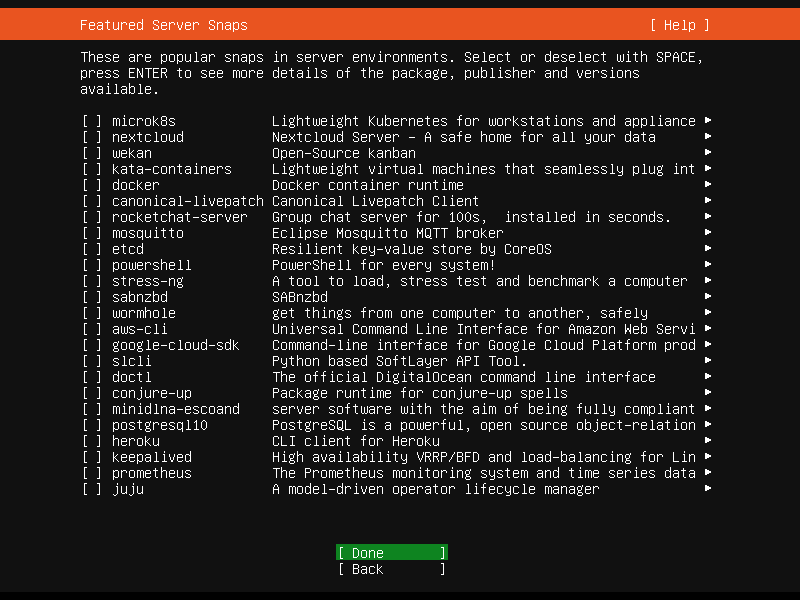
Task: Click the arrow at end of juju row
Action: pos(708,489)
